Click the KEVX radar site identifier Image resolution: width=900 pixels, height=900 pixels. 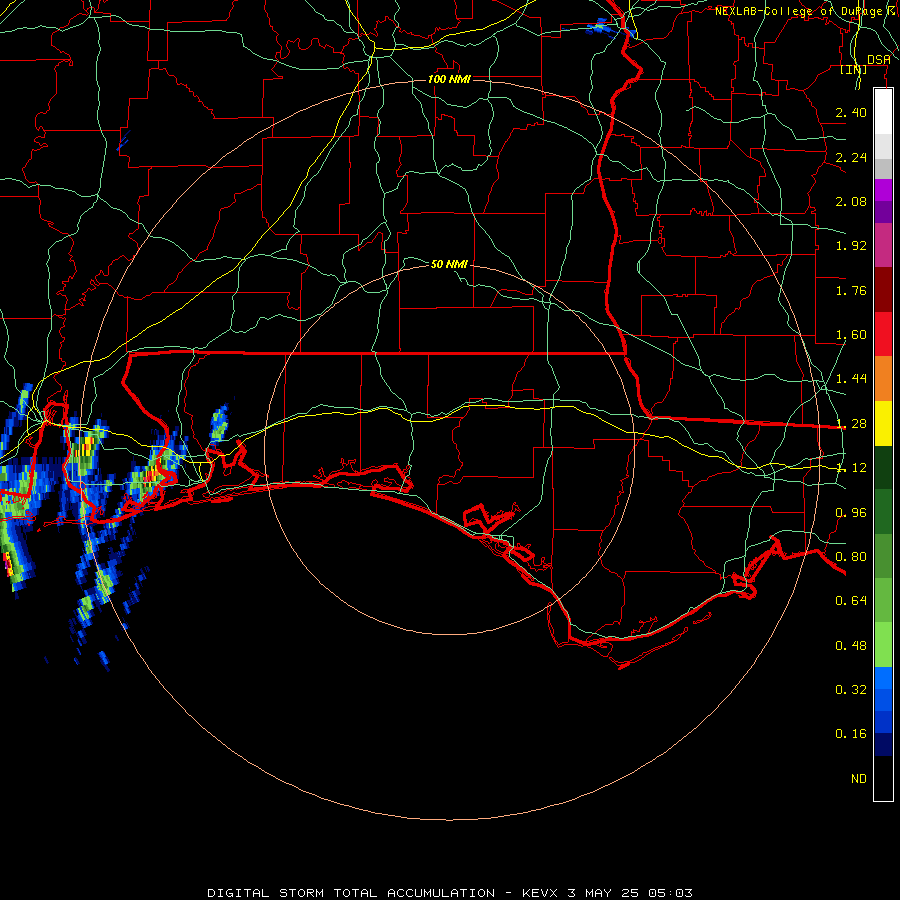[x=541, y=893]
